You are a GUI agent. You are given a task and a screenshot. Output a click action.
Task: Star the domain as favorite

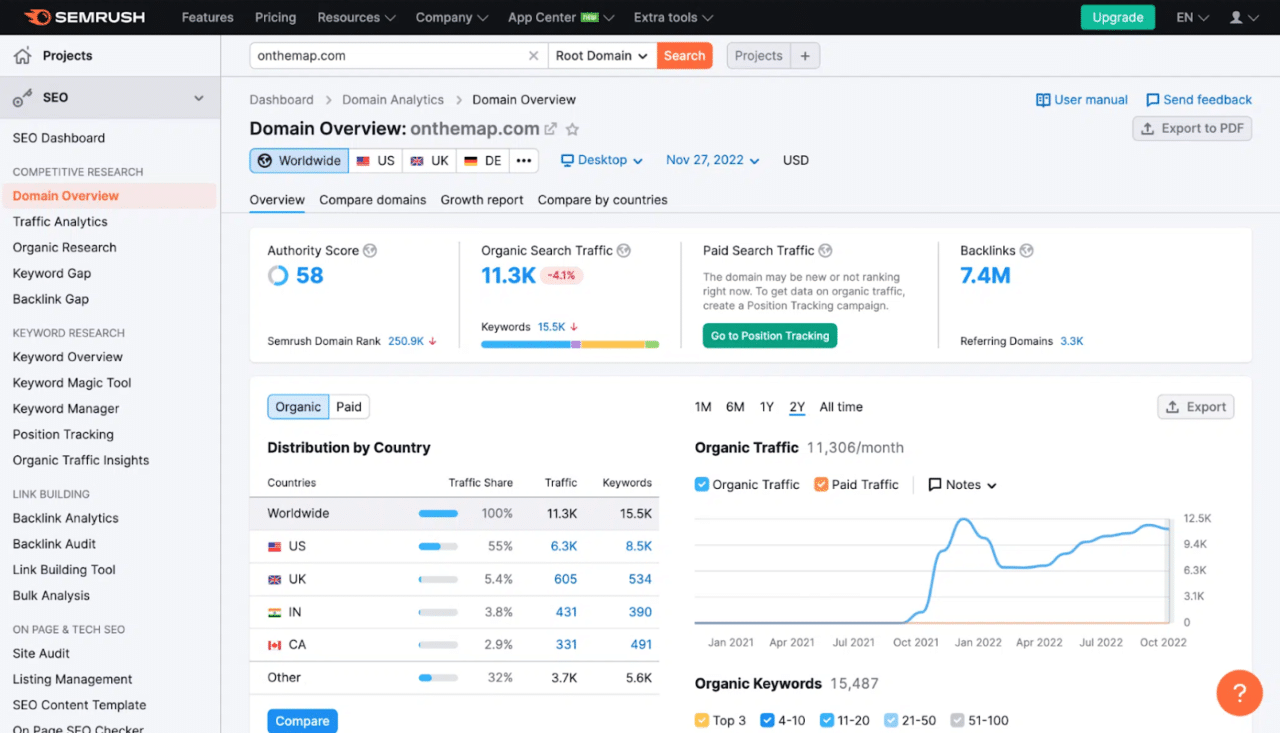[x=572, y=129]
